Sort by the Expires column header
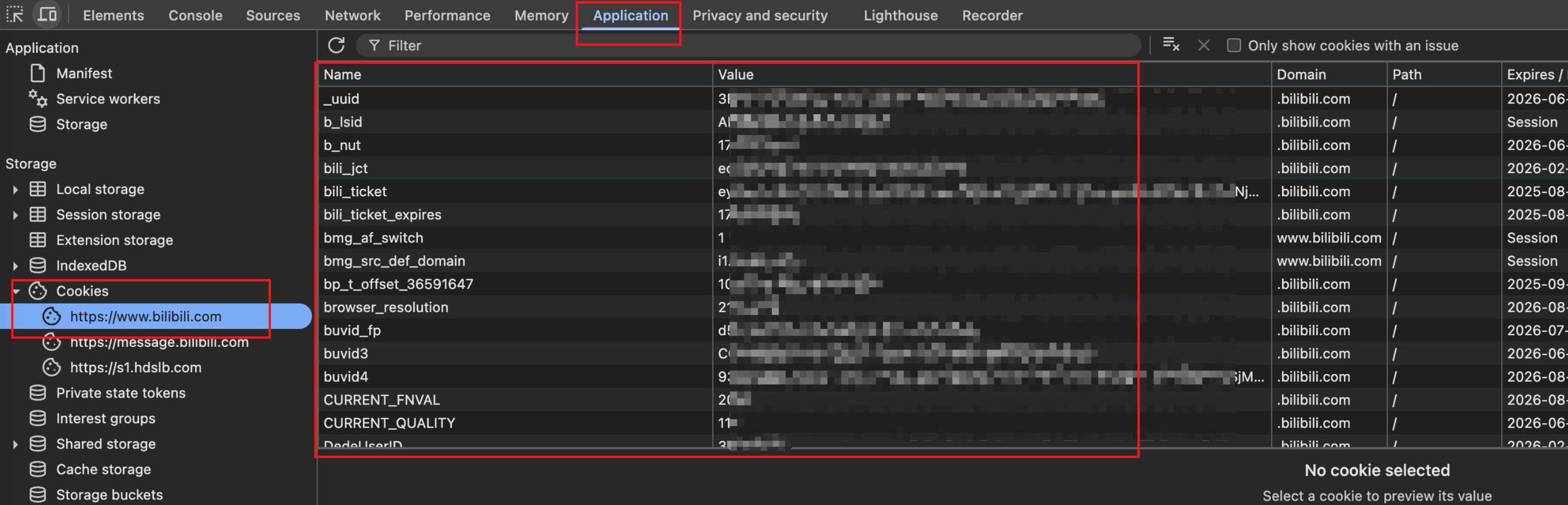Viewport: 1568px width, 505px height. pyautogui.click(x=1534, y=74)
